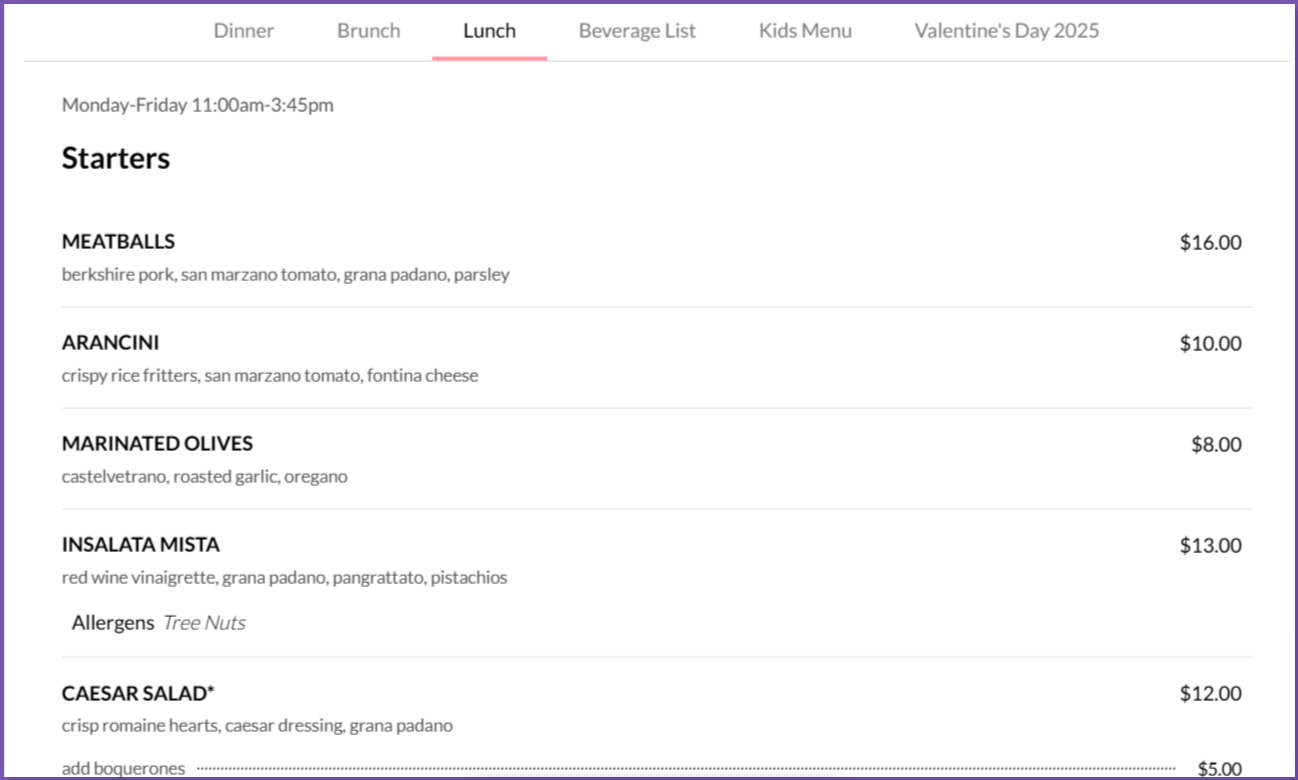Click the Starters section heading
The image size is (1298, 780).
coord(116,158)
